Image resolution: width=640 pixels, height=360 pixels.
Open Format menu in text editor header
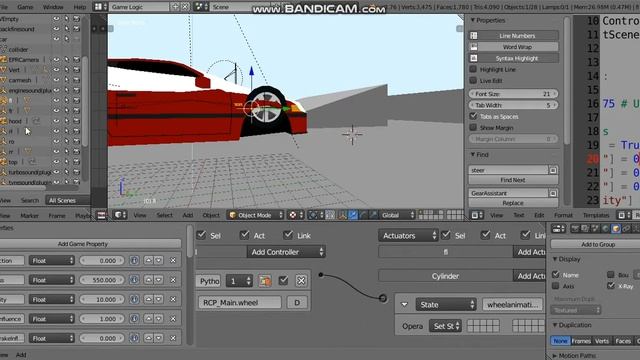click(563, 215)
